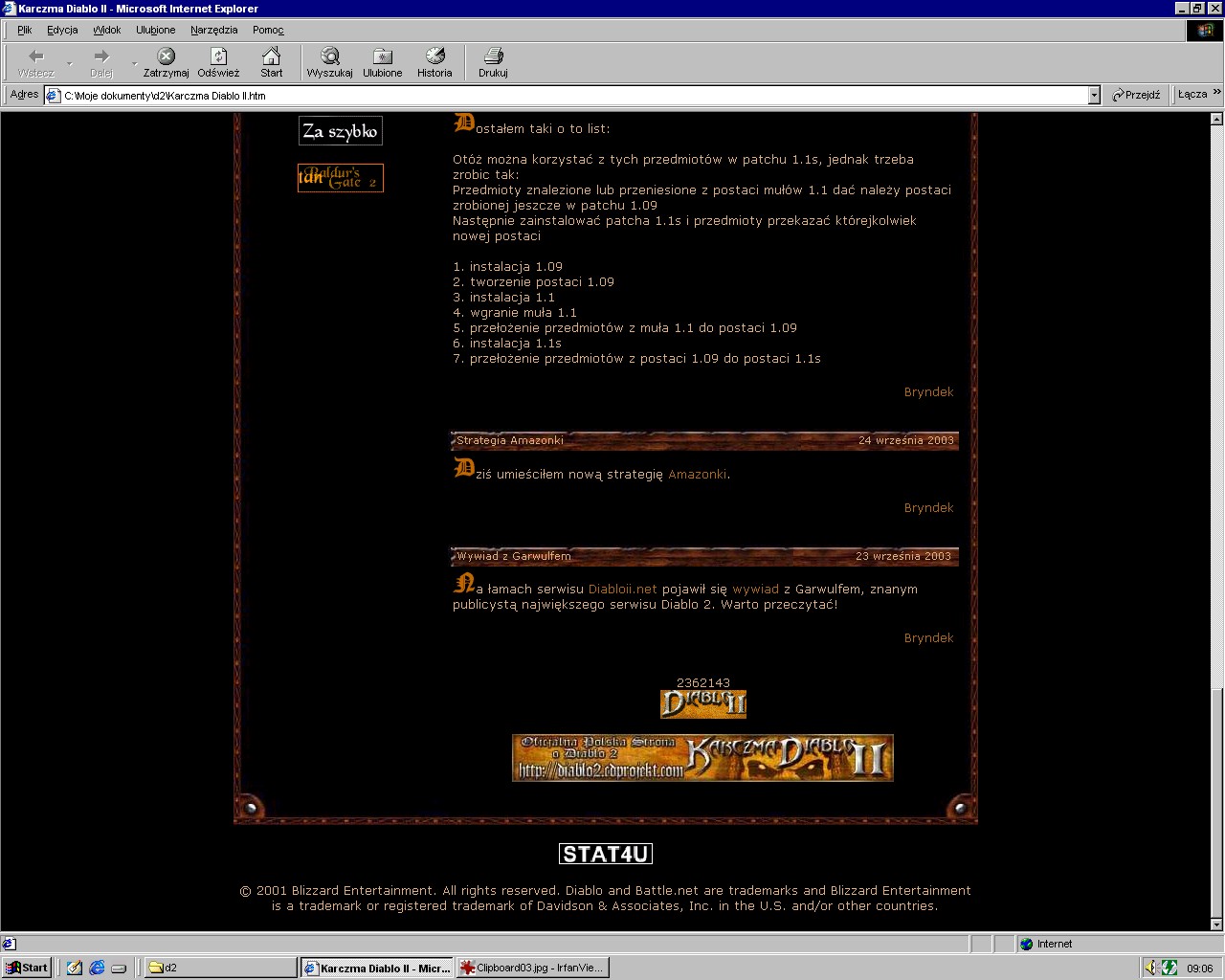Open the Ulubione favorites toolbar icon
Viewport: 1225px width, 980px height.
click(x=382, y=61)
